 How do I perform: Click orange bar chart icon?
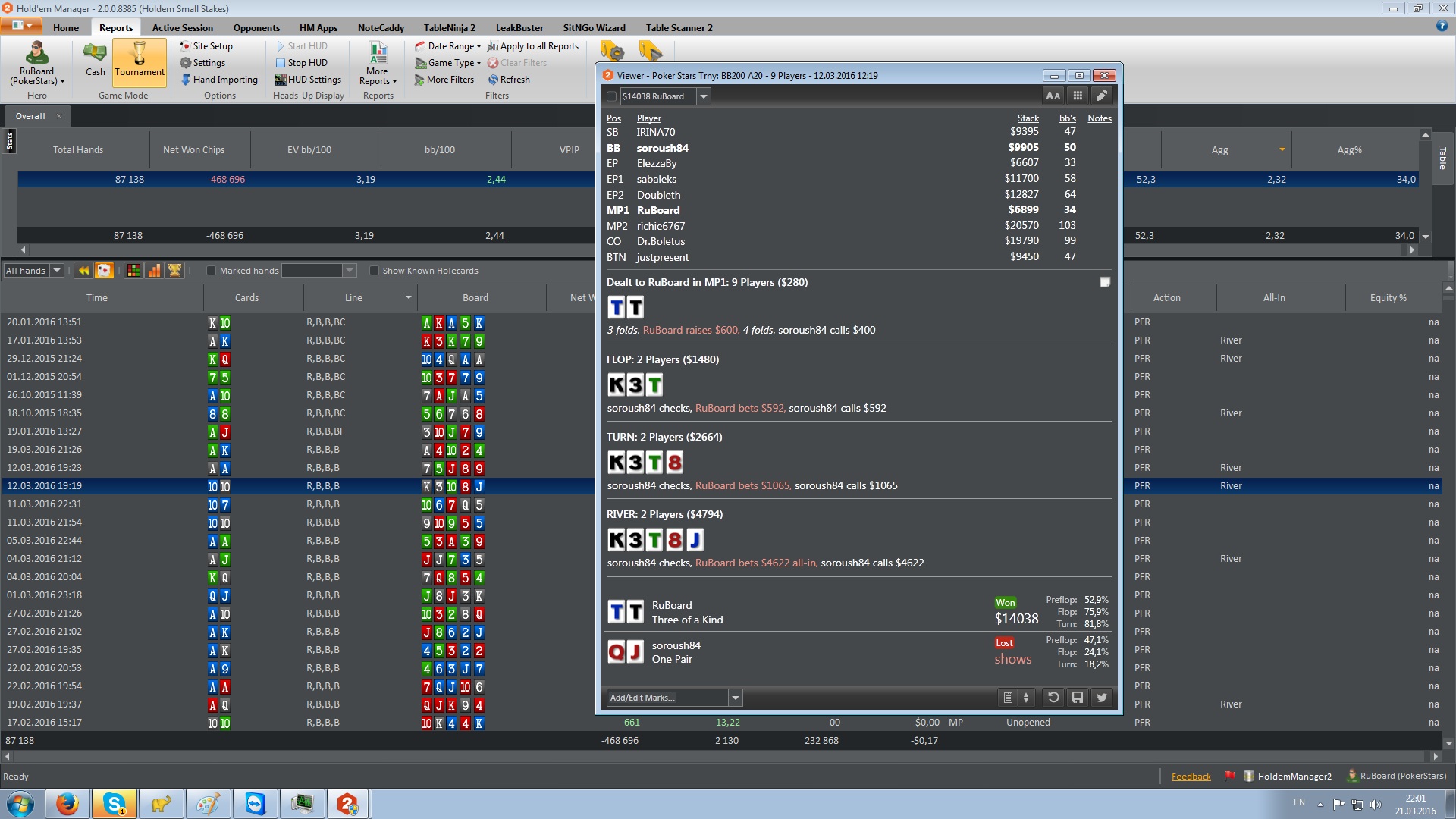coord(154,271)
